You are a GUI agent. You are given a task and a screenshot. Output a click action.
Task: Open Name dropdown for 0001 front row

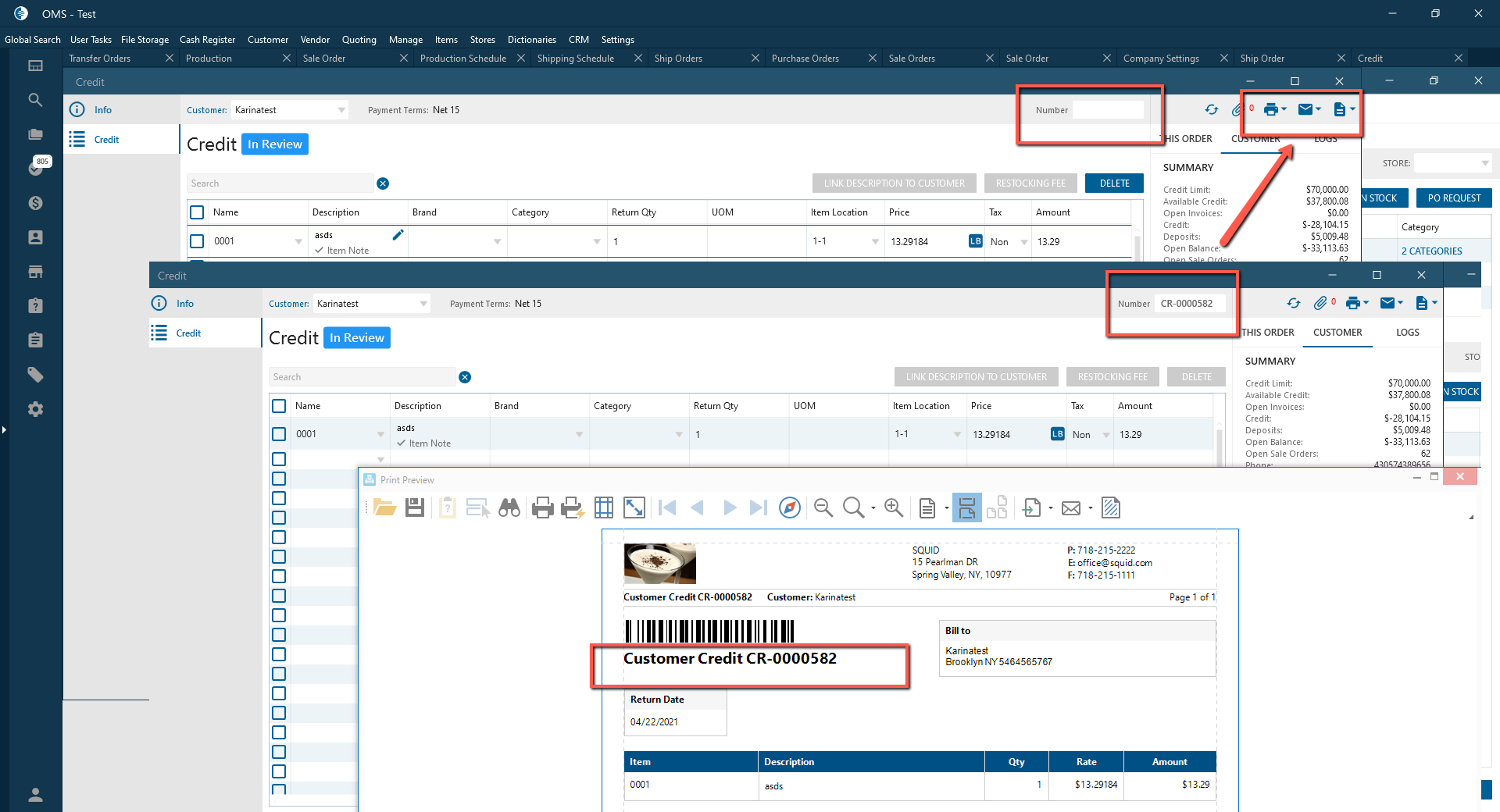click(x=380, y=434)
